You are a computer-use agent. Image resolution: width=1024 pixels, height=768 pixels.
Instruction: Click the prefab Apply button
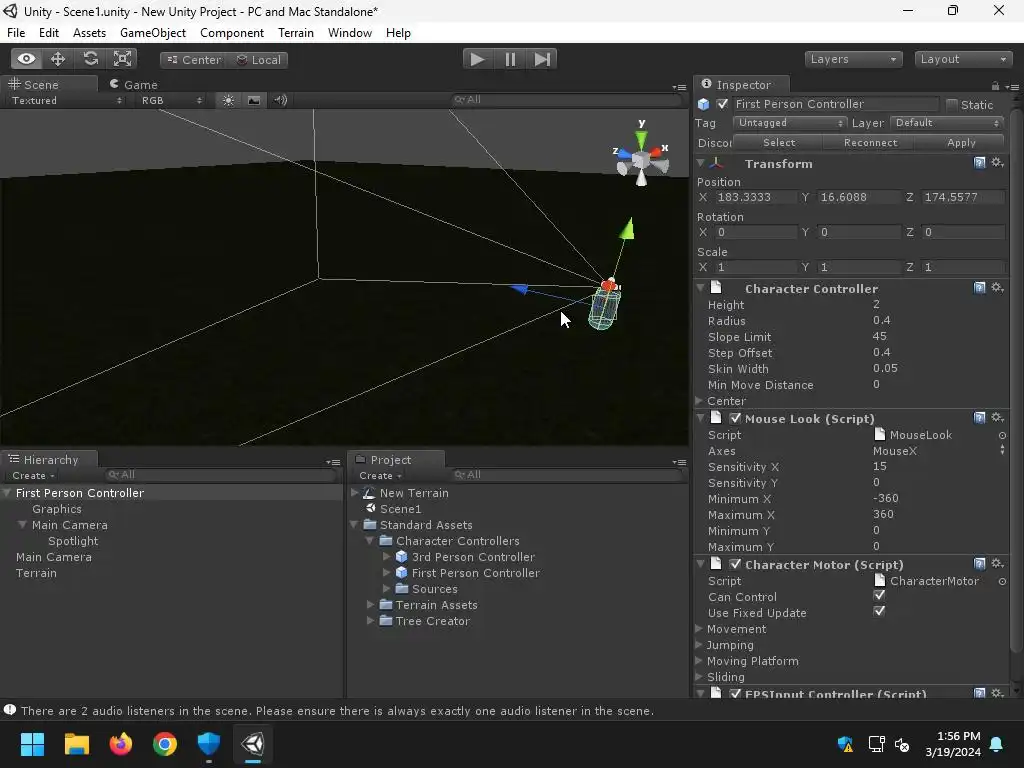click(x=961, y=142)
